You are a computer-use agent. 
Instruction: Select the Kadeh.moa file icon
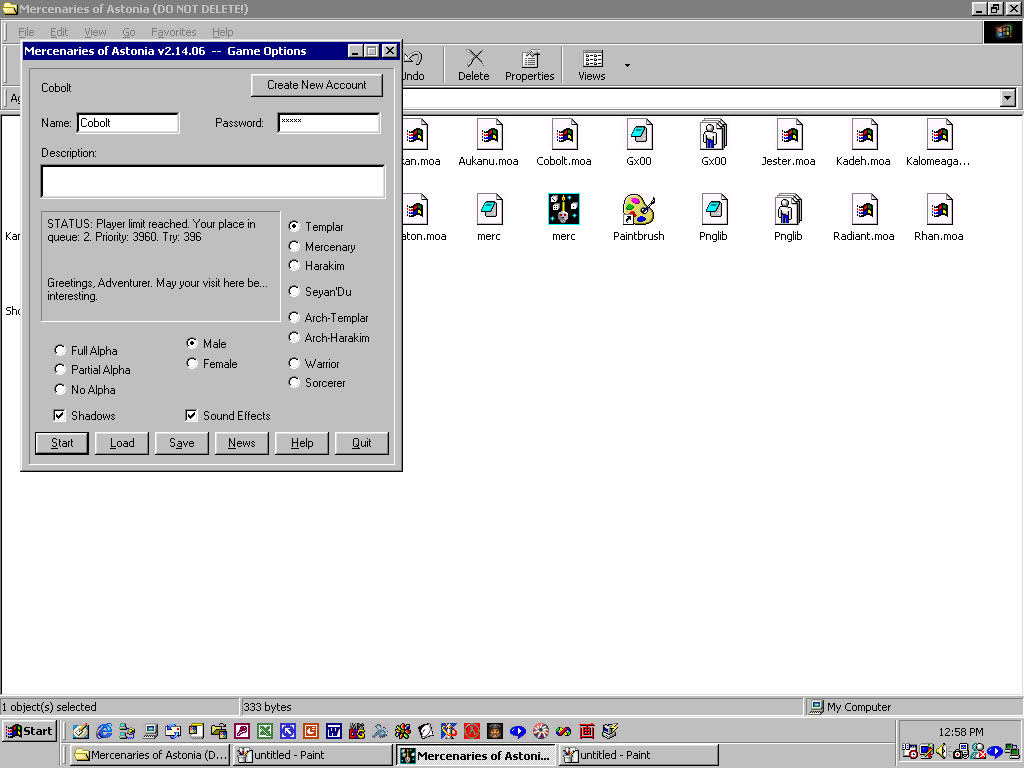(864, 135)
